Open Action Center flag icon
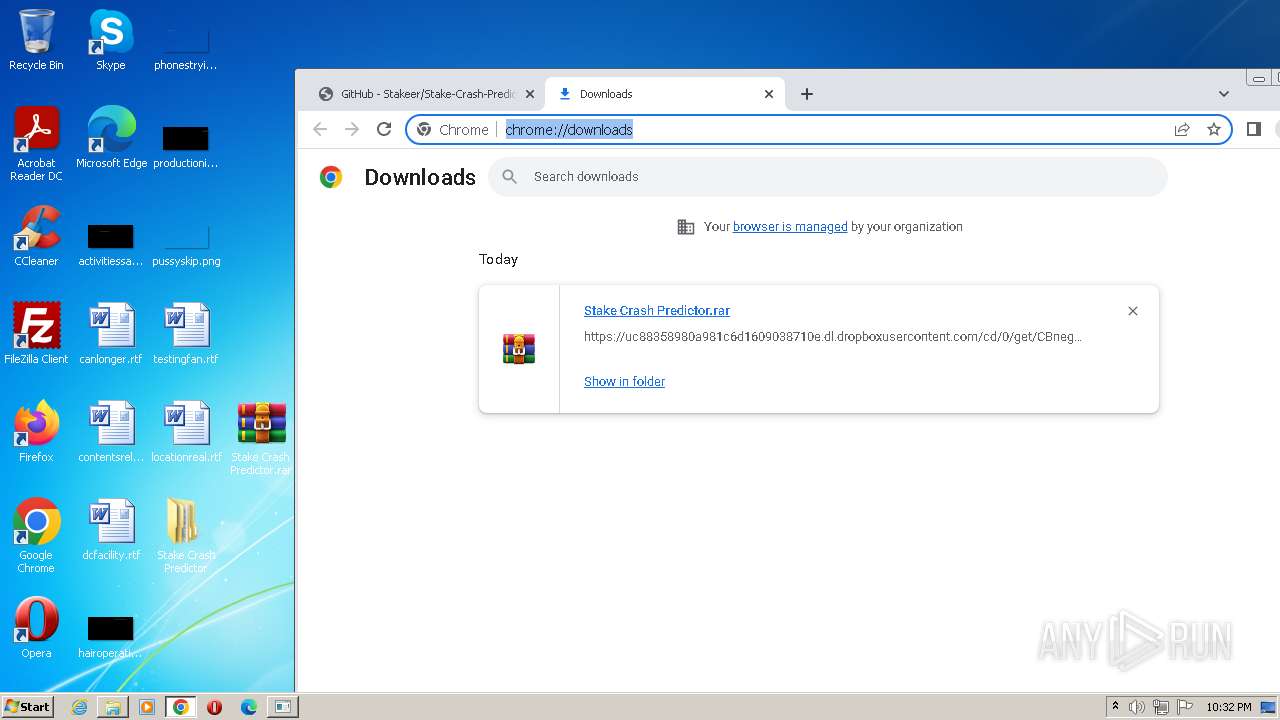This screenshot has width=1280, height=720. tap(1185, 707)
